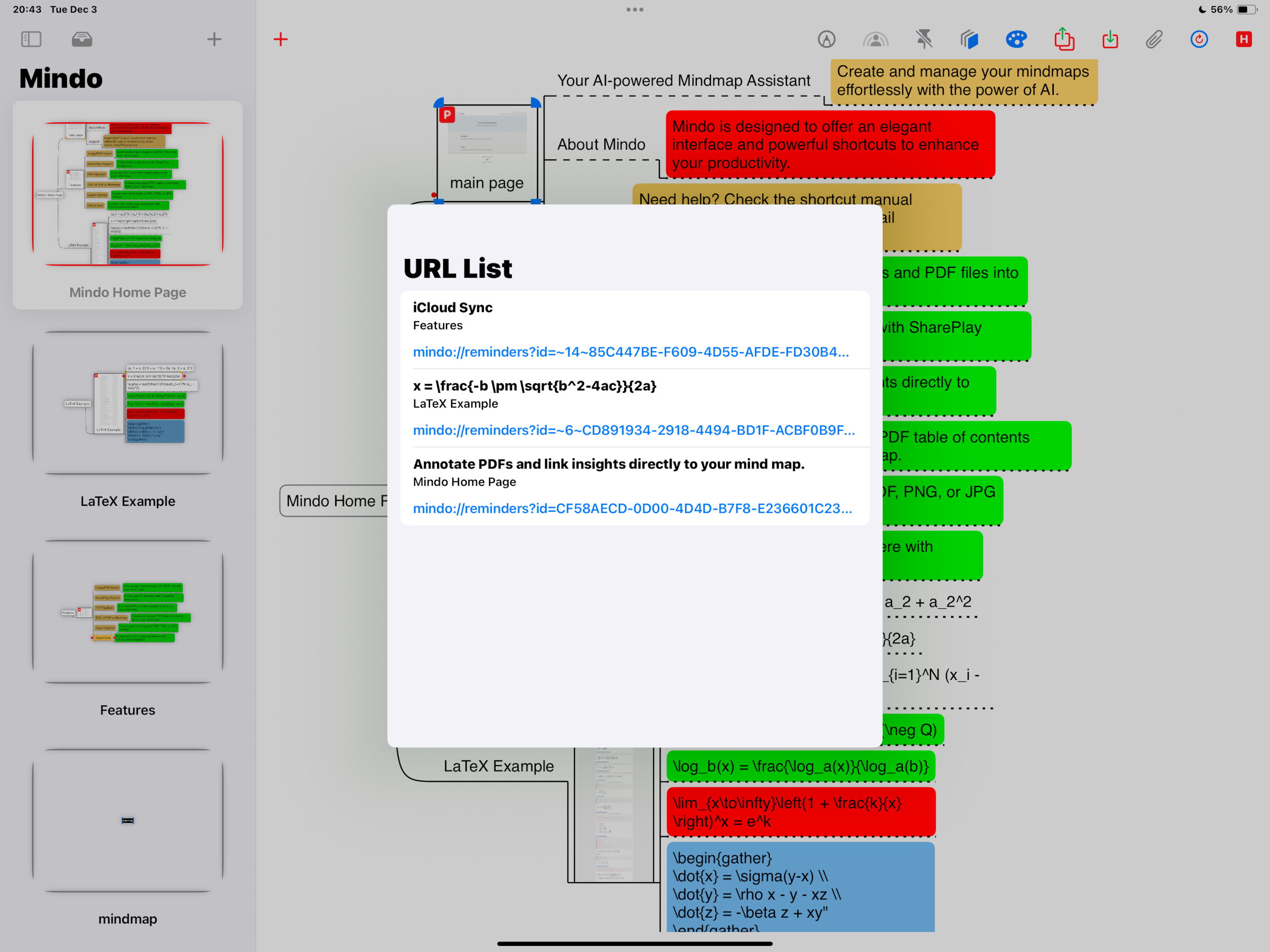
Task: Select the Features mindmap thumbnail
Action: 127,612
